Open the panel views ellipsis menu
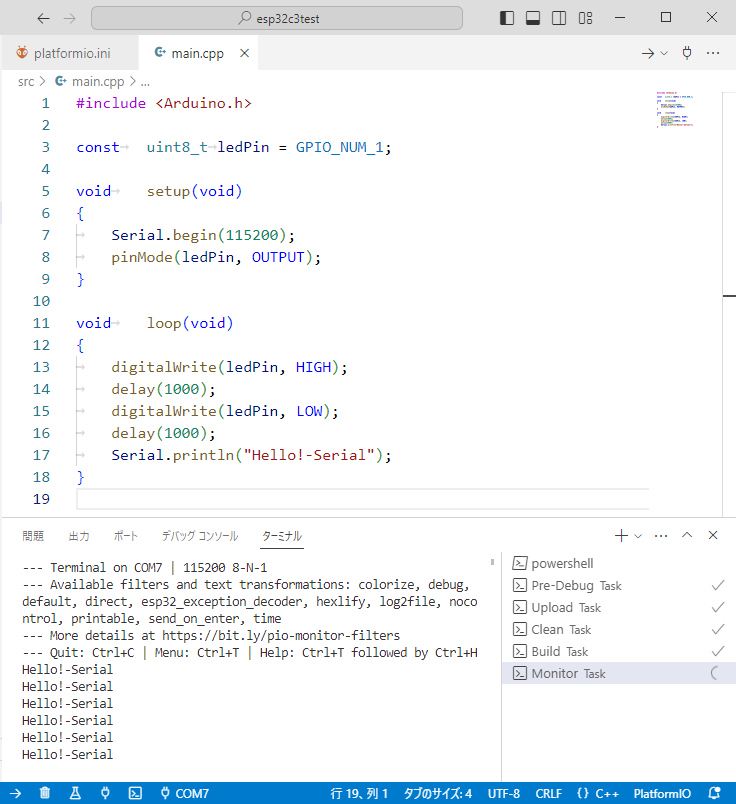Screen dimensions: 736x804 (x=661, y=536)
